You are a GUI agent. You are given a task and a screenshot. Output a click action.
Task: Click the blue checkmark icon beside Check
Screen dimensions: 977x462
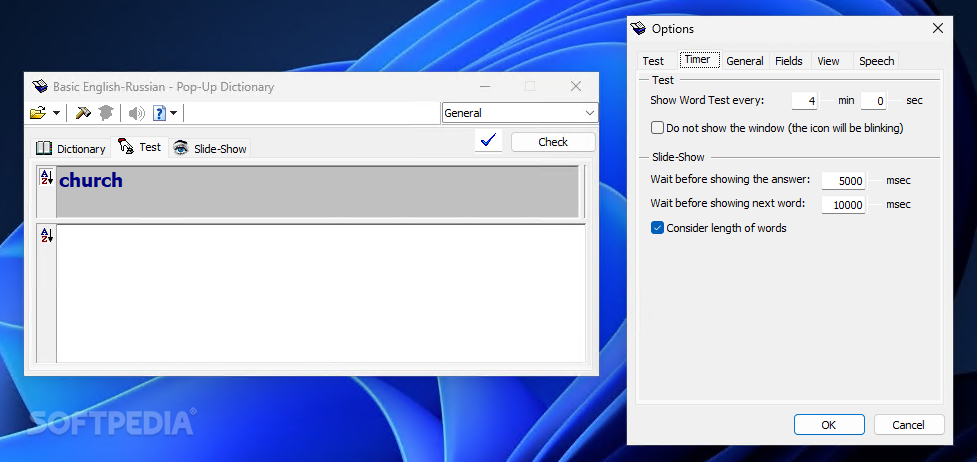pos(488,141)
